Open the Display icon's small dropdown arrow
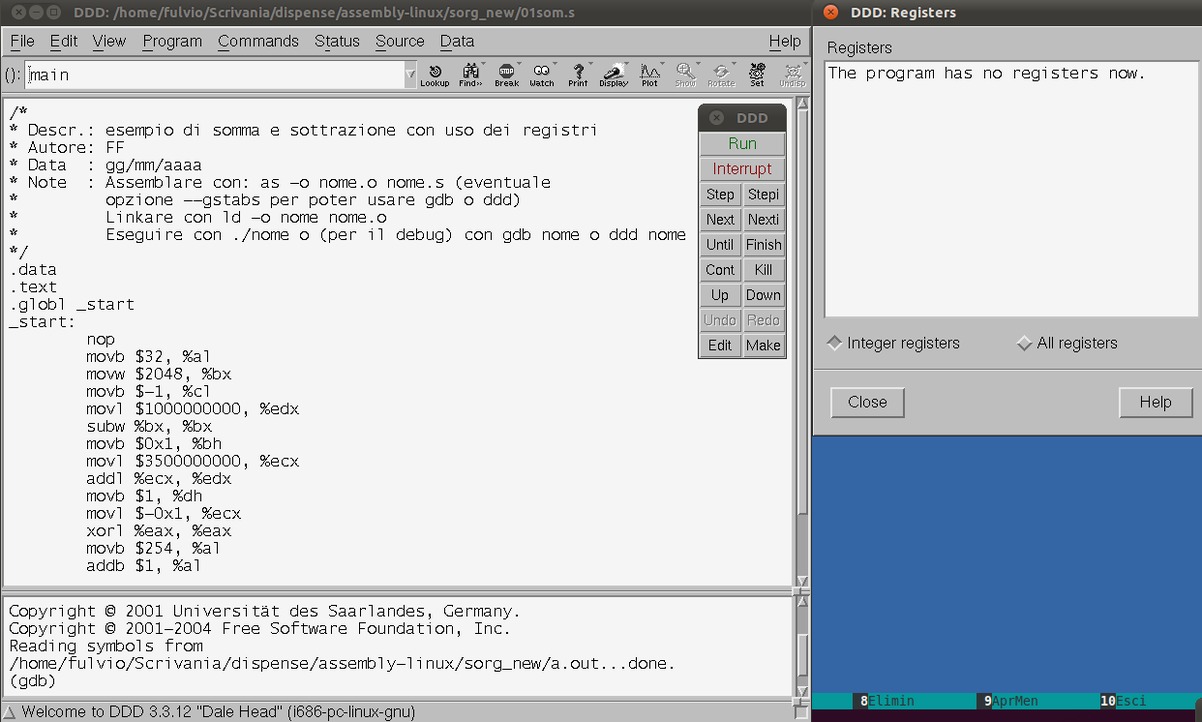The height and width of the screenshot is (722, 1202). pyautogui.click(x=628, y=65)
